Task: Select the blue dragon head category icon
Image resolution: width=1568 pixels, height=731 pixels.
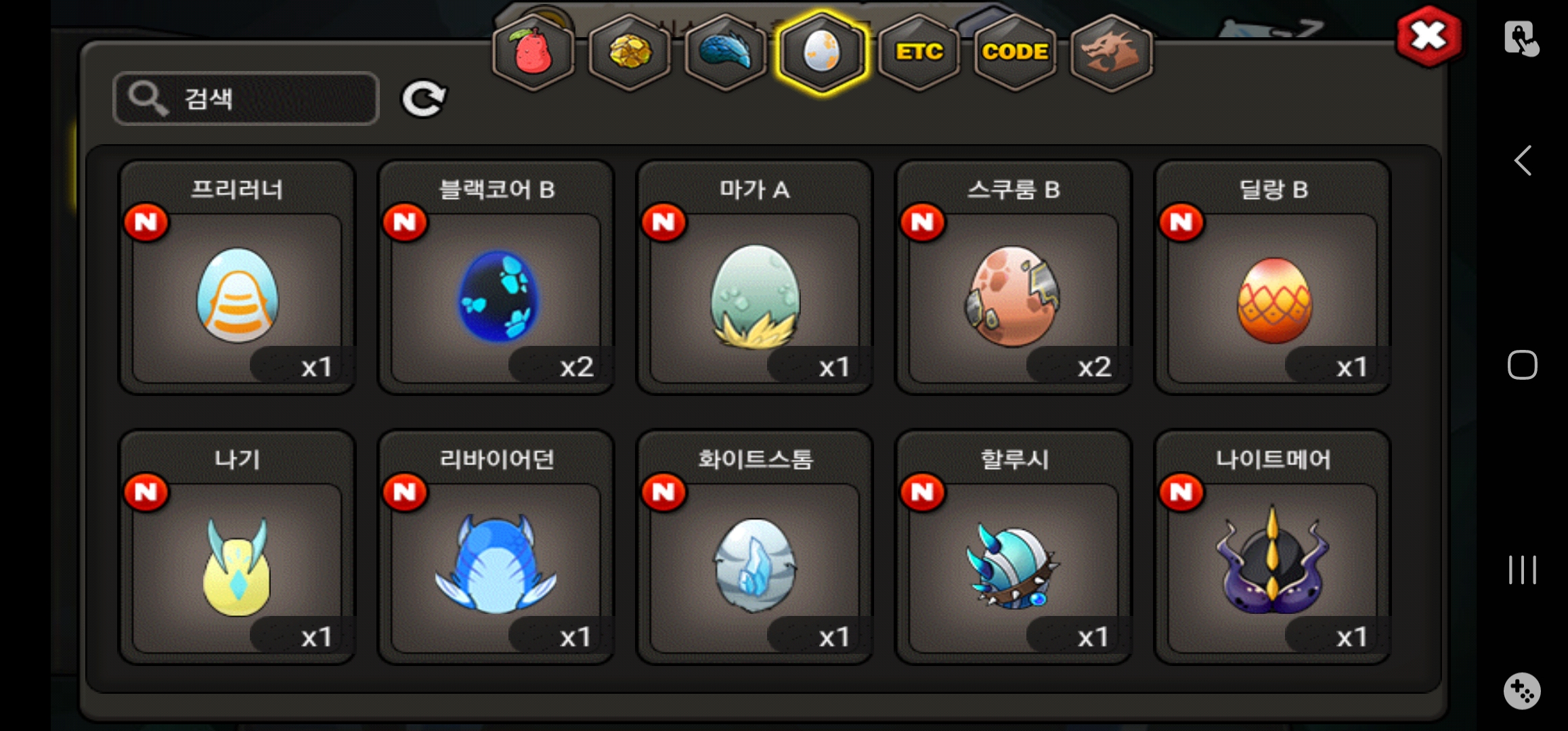Action: pos(726,52)
